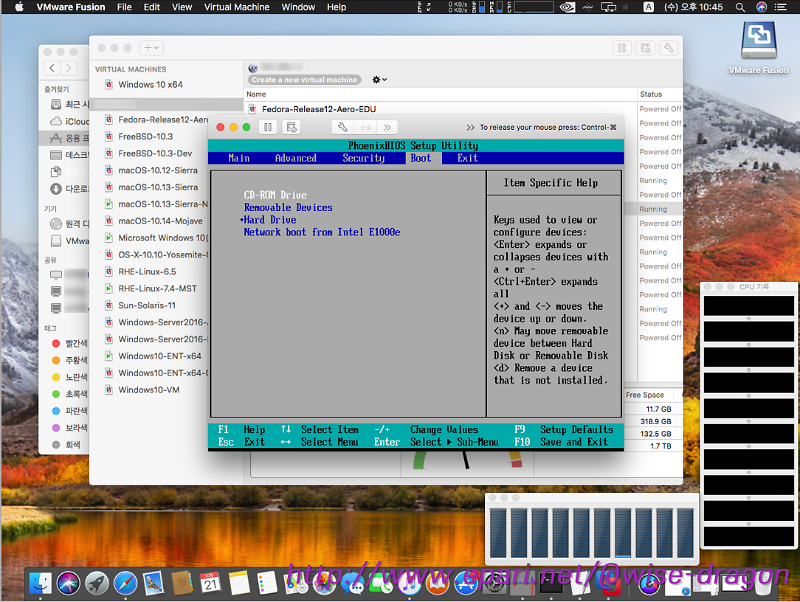
Task: Click the CPU 기록 window title
Action: 754,287
